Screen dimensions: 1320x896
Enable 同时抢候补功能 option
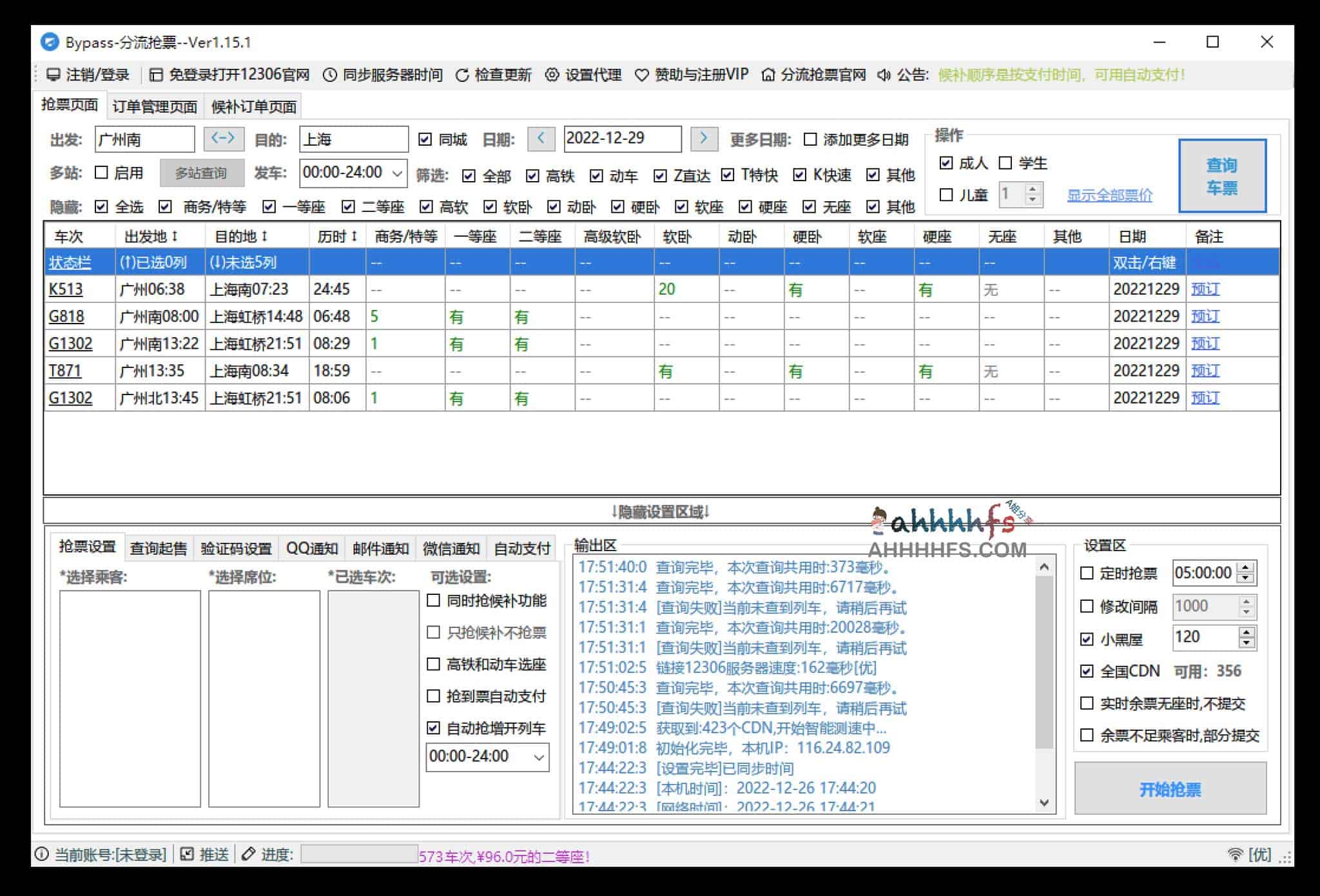point(434,601)
